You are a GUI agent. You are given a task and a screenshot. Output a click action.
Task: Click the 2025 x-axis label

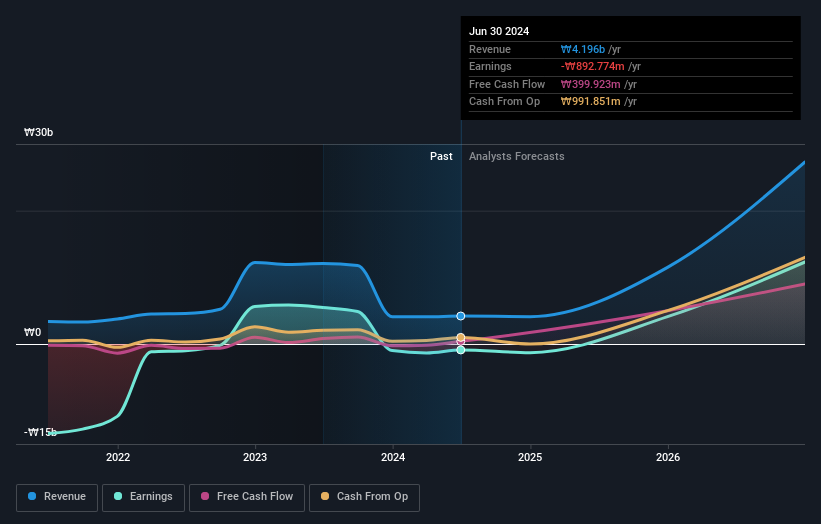coord(530,457)
